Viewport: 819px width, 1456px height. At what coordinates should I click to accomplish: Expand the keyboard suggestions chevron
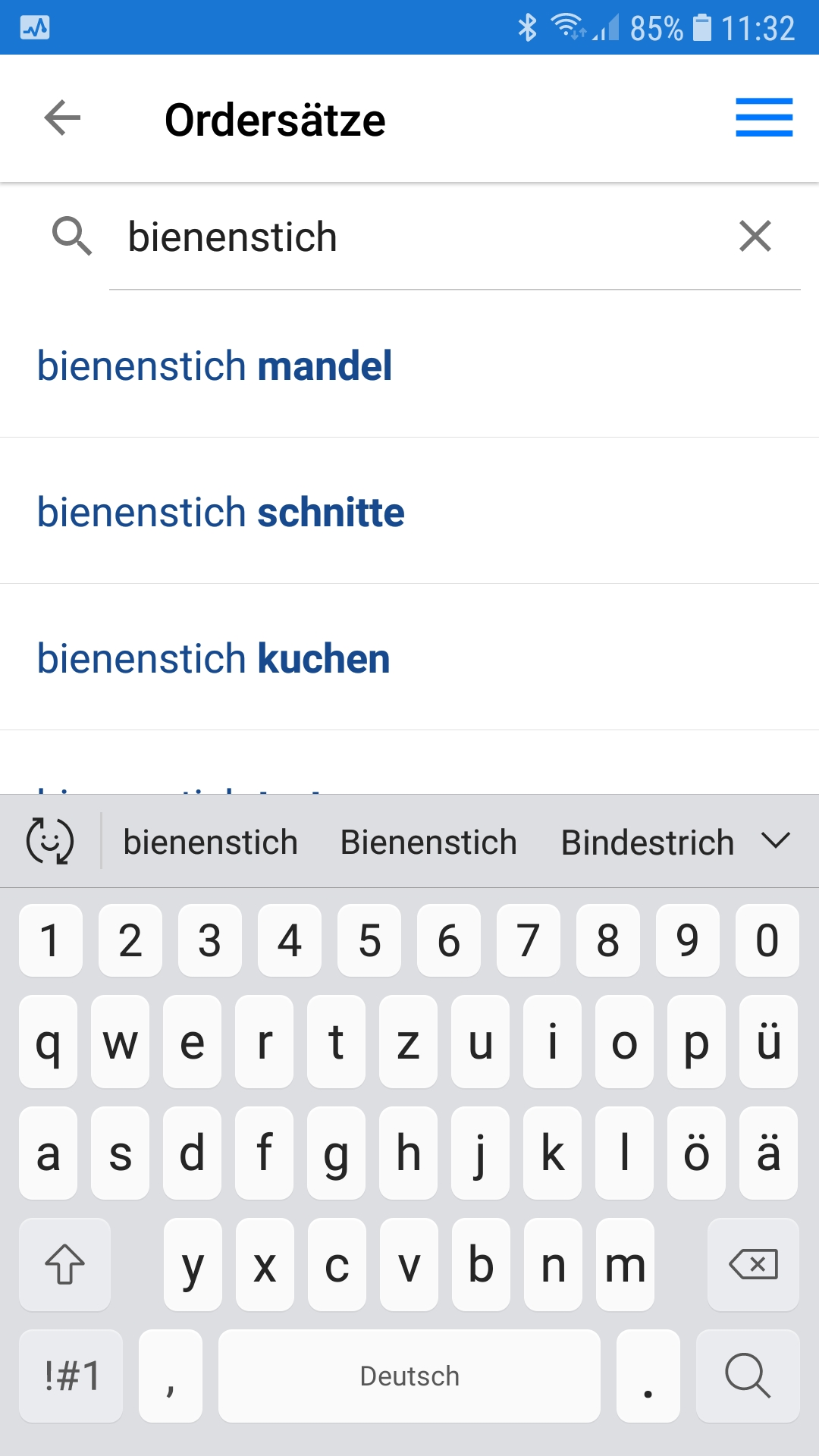(x=776, y=841)
